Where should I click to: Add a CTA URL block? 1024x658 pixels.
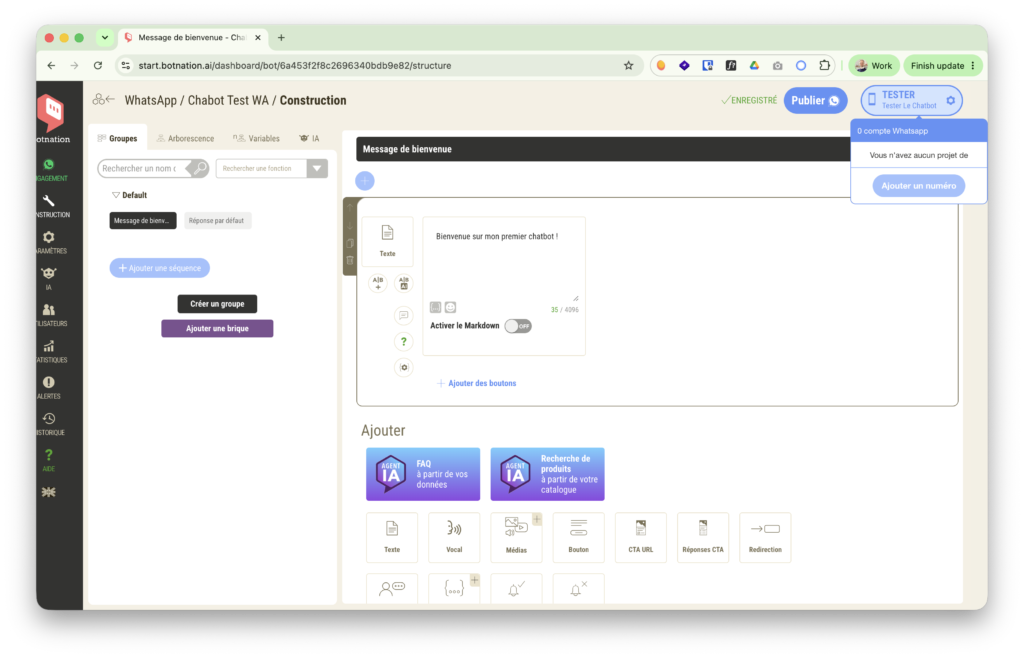click(x=641, y=537)
